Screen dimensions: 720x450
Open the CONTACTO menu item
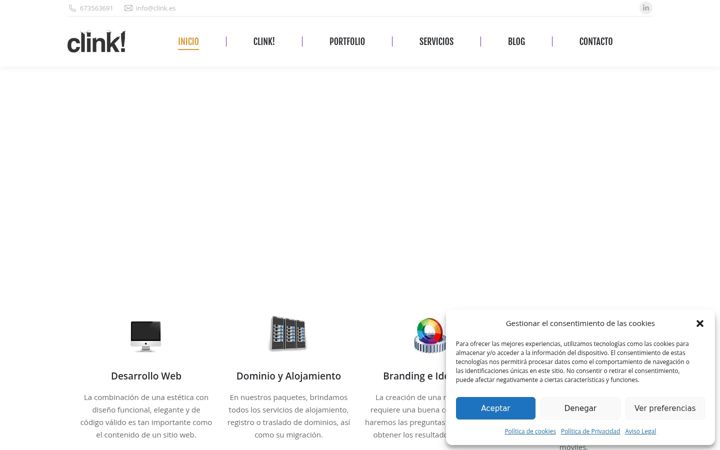coord(596,41)
